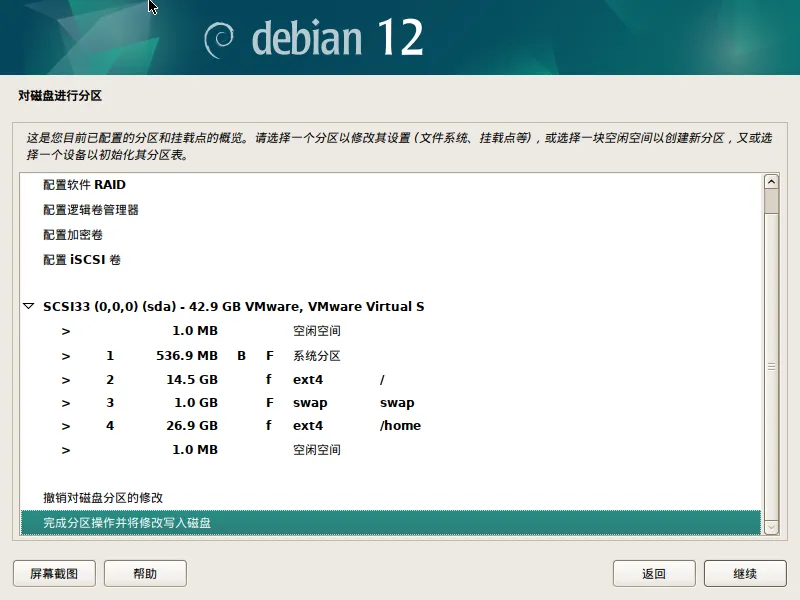Click the 'ext4' filesystem text on partition 2
Screen dimensions: 800x600
coord(308,380)
